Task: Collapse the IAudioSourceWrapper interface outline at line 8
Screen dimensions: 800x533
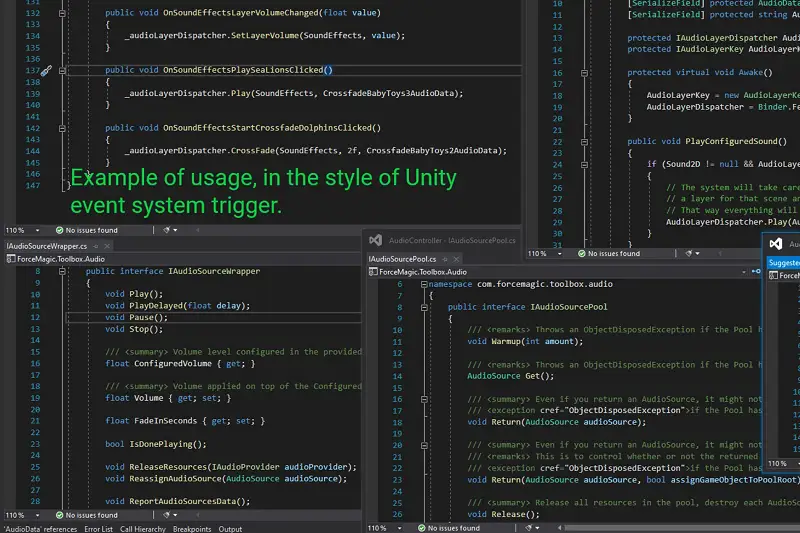Action: coord(62,271)
